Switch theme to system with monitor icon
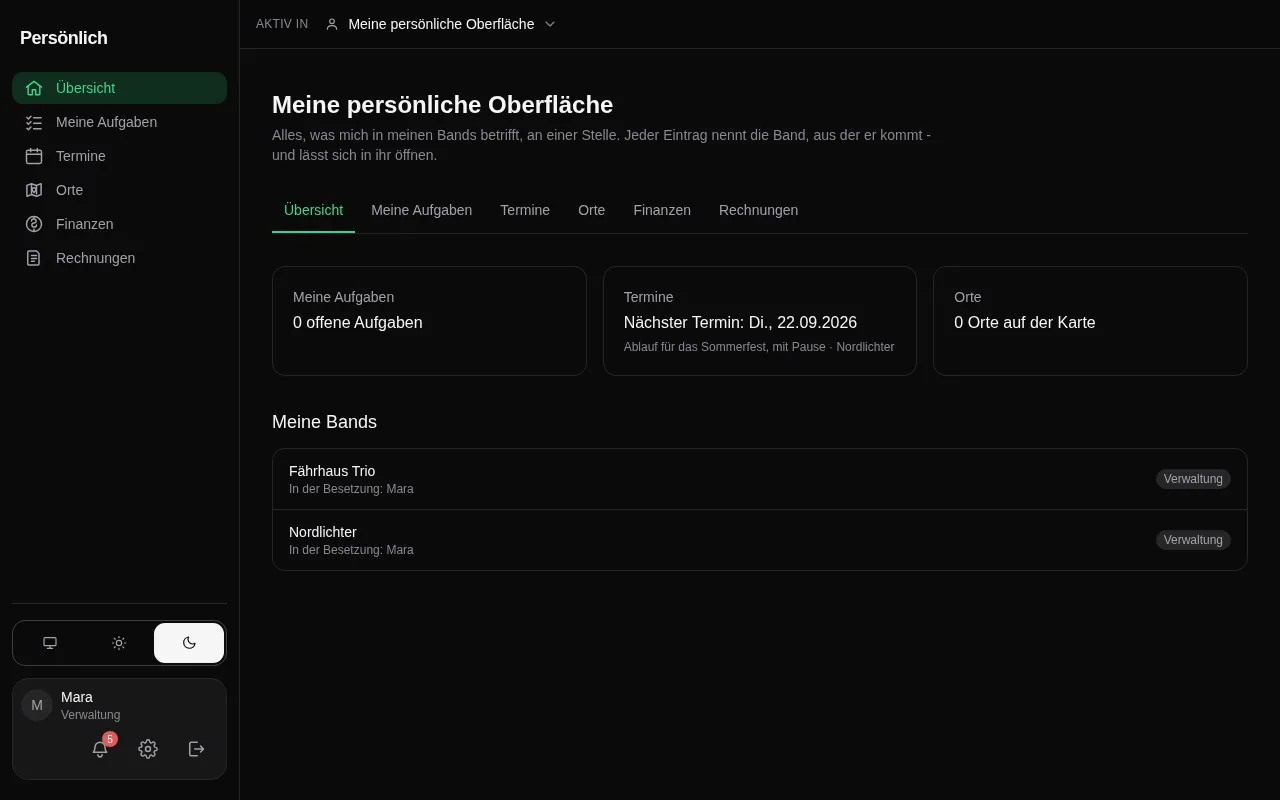The width and height of the screenshot is (1280, 800). 50,643
